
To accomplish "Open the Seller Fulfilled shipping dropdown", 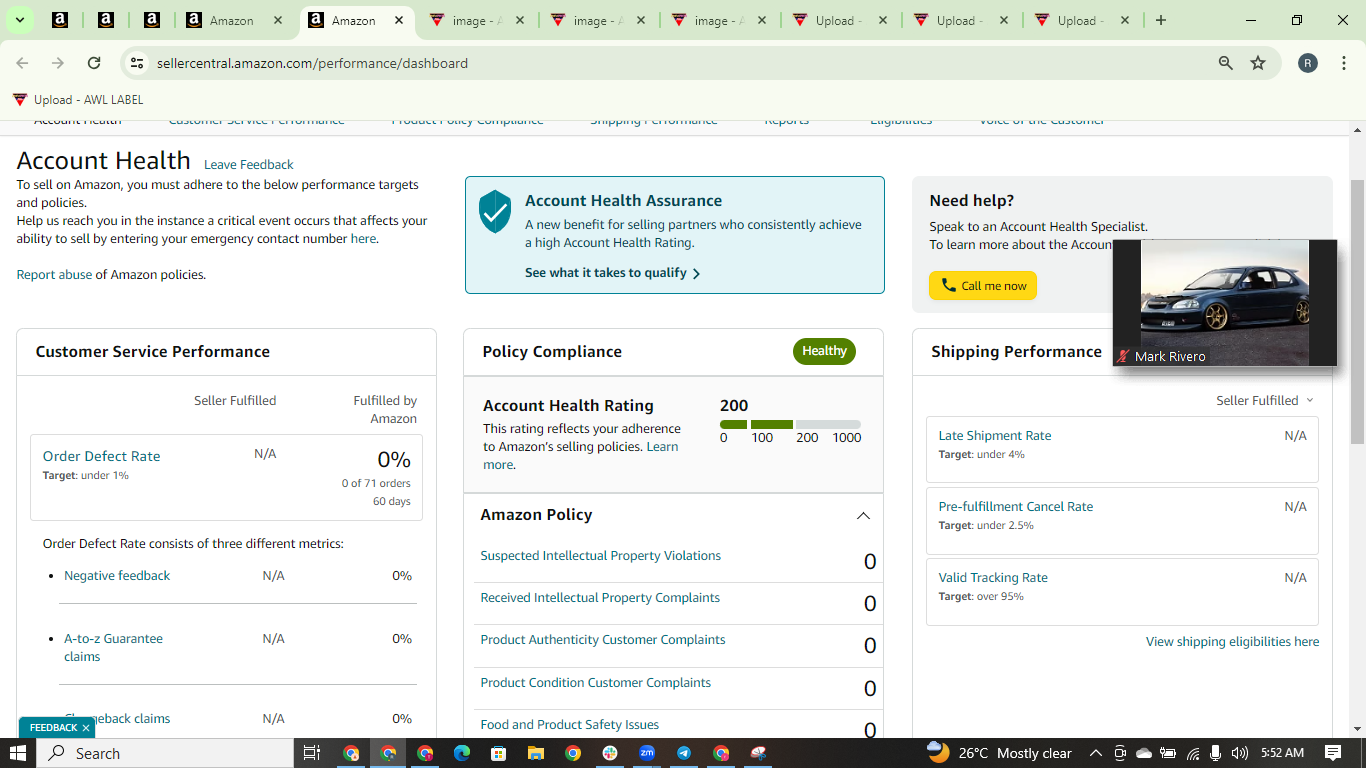I will pos(1265,401).
